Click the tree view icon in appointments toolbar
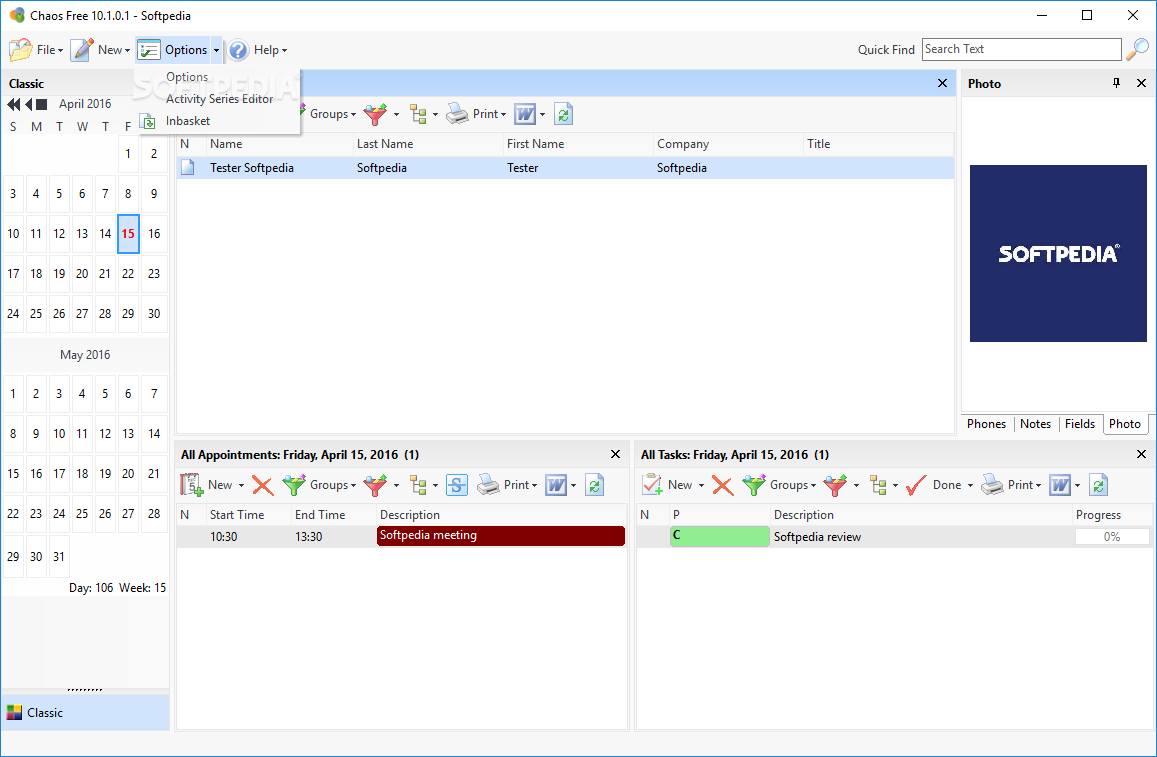1157x757 pixels. coord(419,485)
